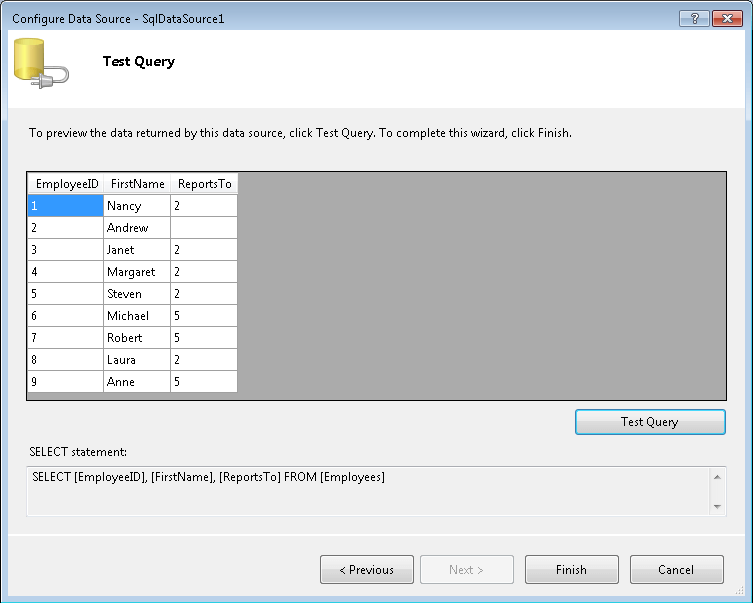Click the Andrew cell

tap(137, 228)
